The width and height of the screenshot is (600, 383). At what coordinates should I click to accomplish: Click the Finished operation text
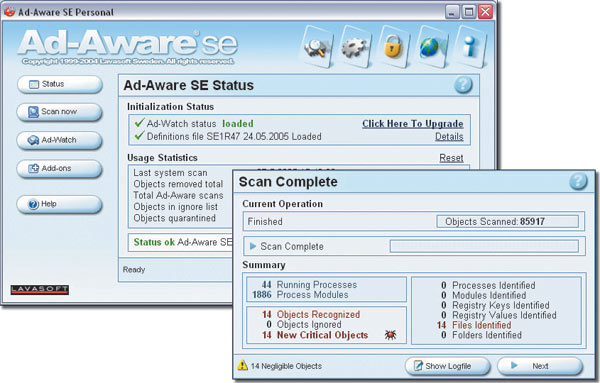click(265, 222)
